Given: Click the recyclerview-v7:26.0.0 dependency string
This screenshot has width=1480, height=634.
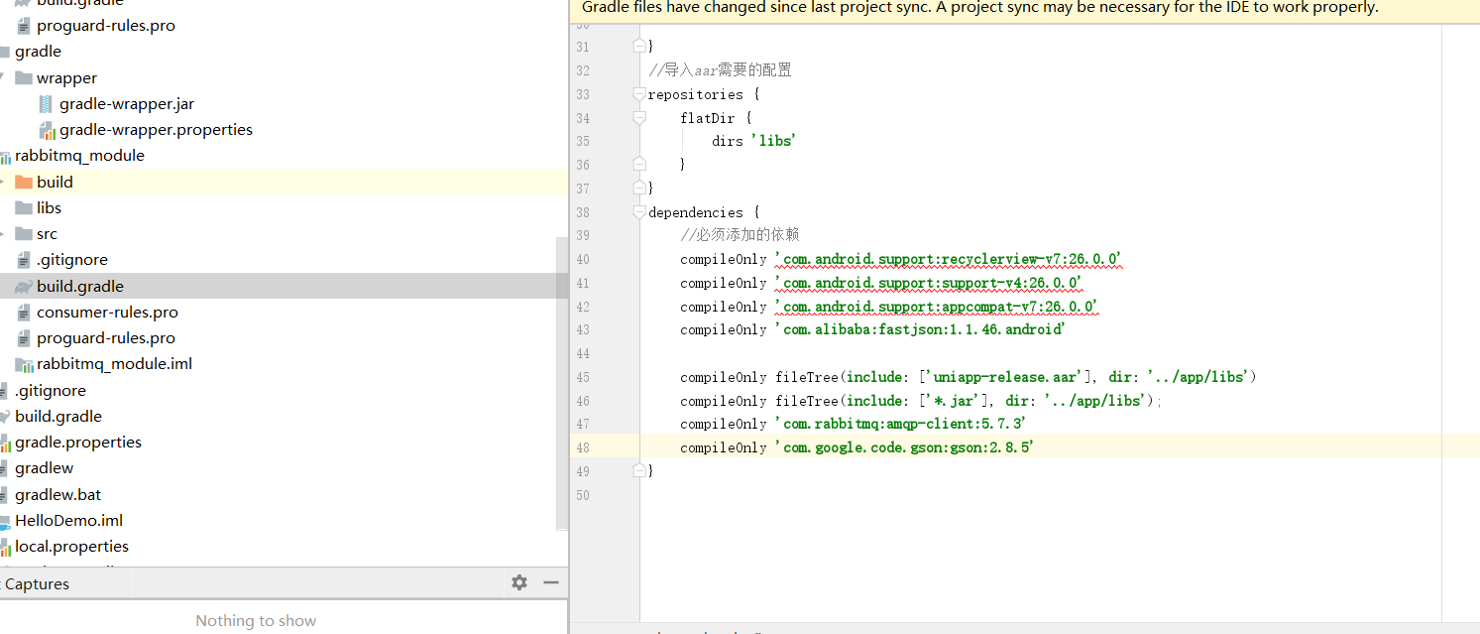Looking at the screenshot, I should (x=948, y=260).
